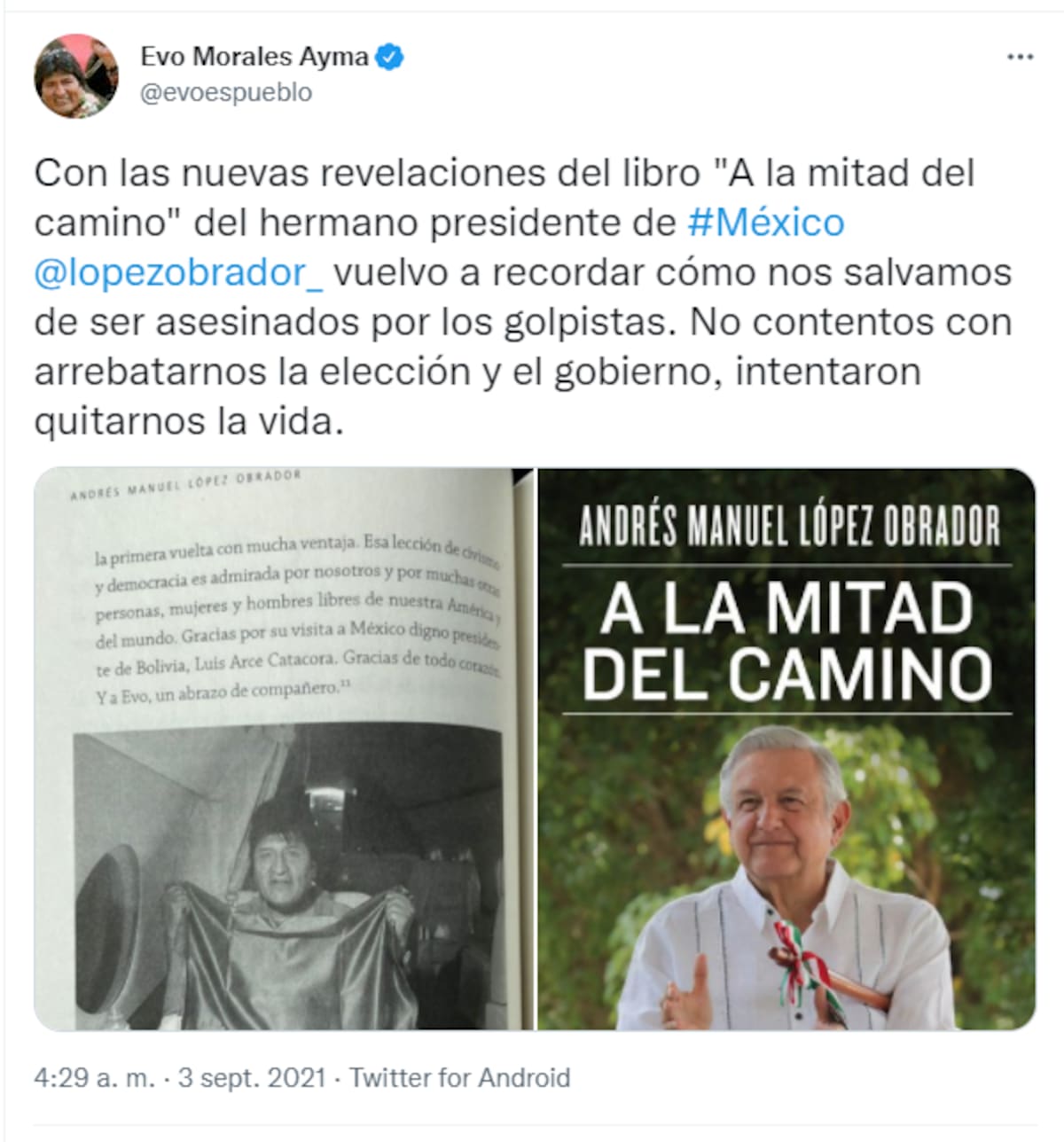Click the page header Andrés Manuel López Obrador

[x=186, y=484]
